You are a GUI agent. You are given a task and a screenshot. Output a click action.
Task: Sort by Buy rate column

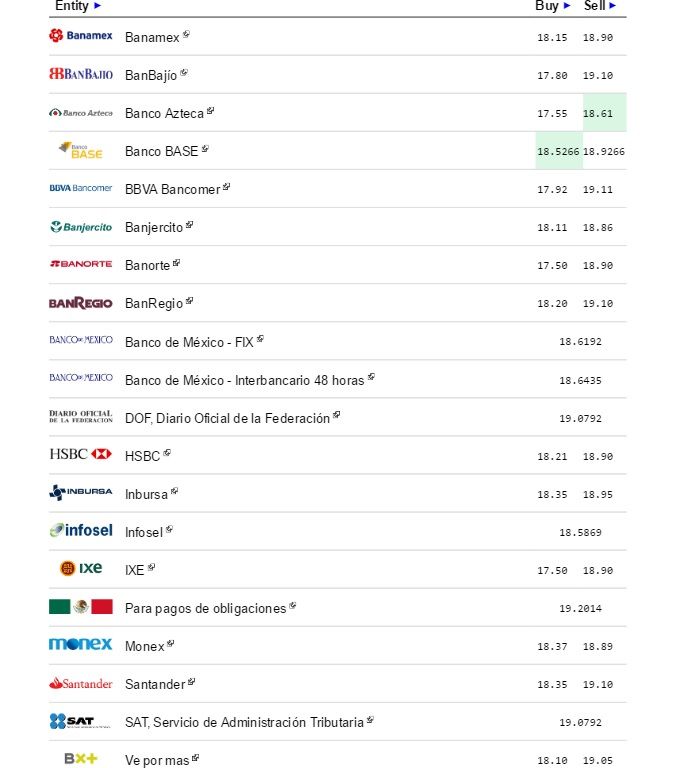pyautogui.click(x=552, y=6)
